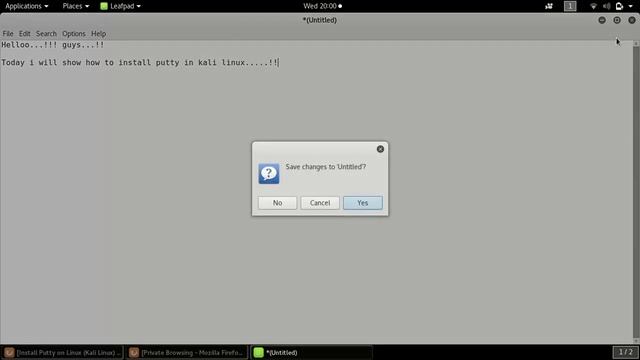Open the Wi-Fi network icon
The image size is (640, 360).
click(593, 6)
